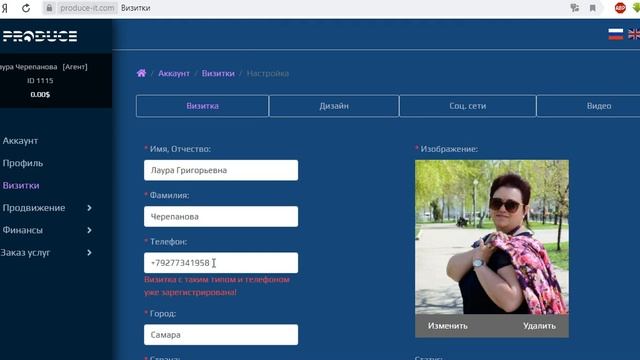This screenshot has width=640, height=360.
Task: Click the Настройка breadcrumb text
Action: [268, 73]
